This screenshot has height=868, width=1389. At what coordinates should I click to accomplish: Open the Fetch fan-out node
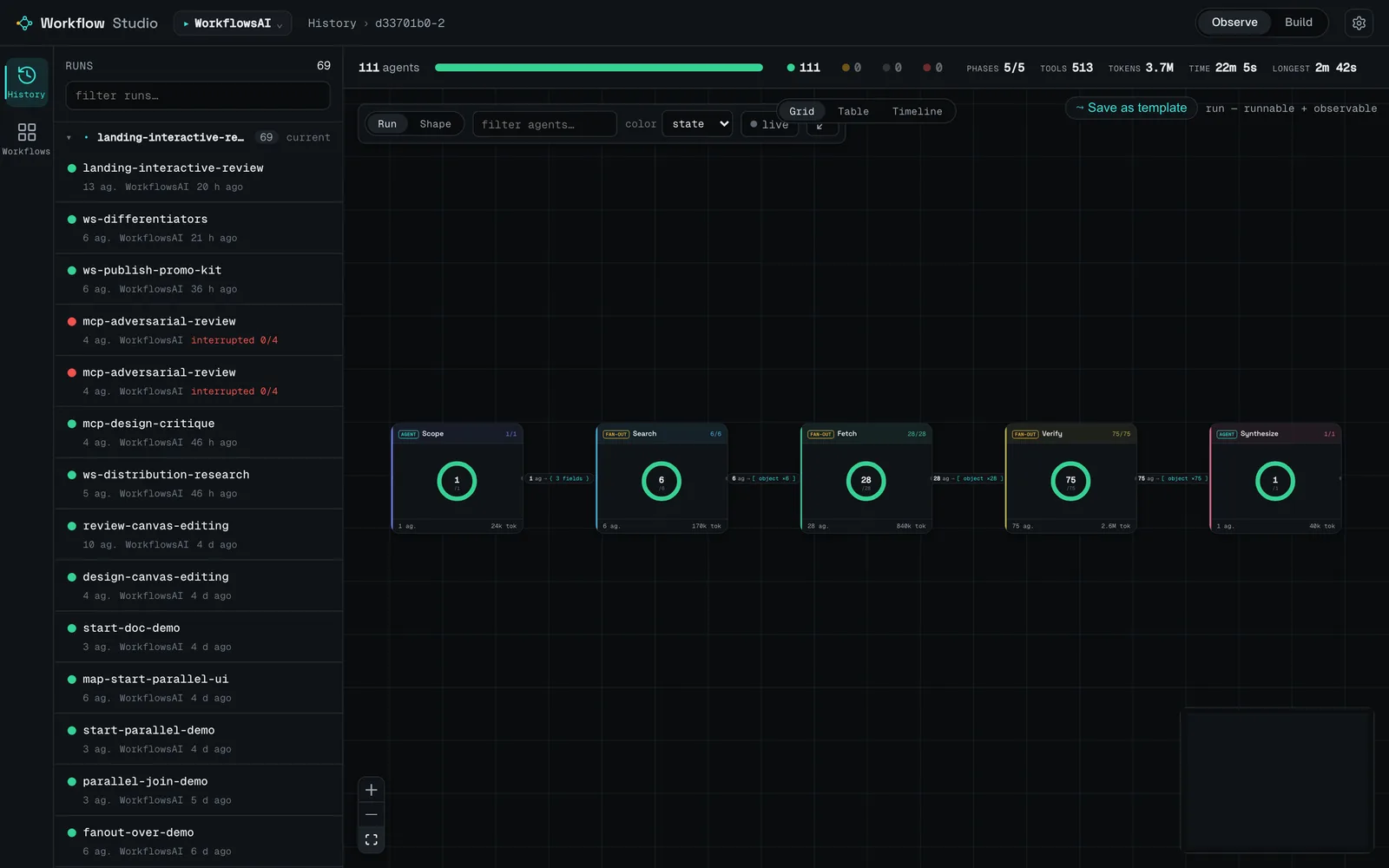coord(866,477)
